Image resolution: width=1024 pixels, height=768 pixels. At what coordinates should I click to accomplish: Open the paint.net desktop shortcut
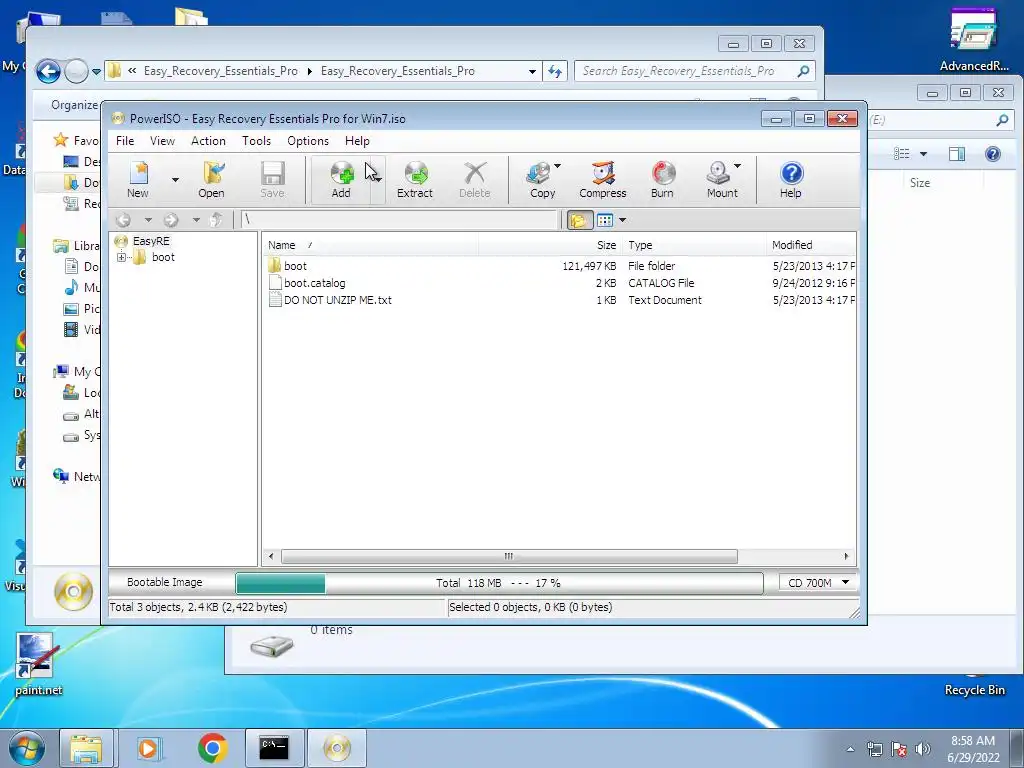(38, 665)
